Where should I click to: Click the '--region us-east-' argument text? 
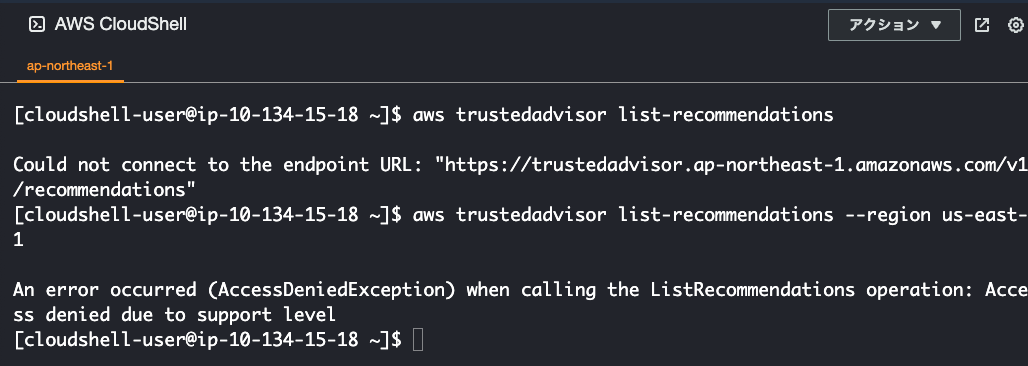click(x=931, y=214)
